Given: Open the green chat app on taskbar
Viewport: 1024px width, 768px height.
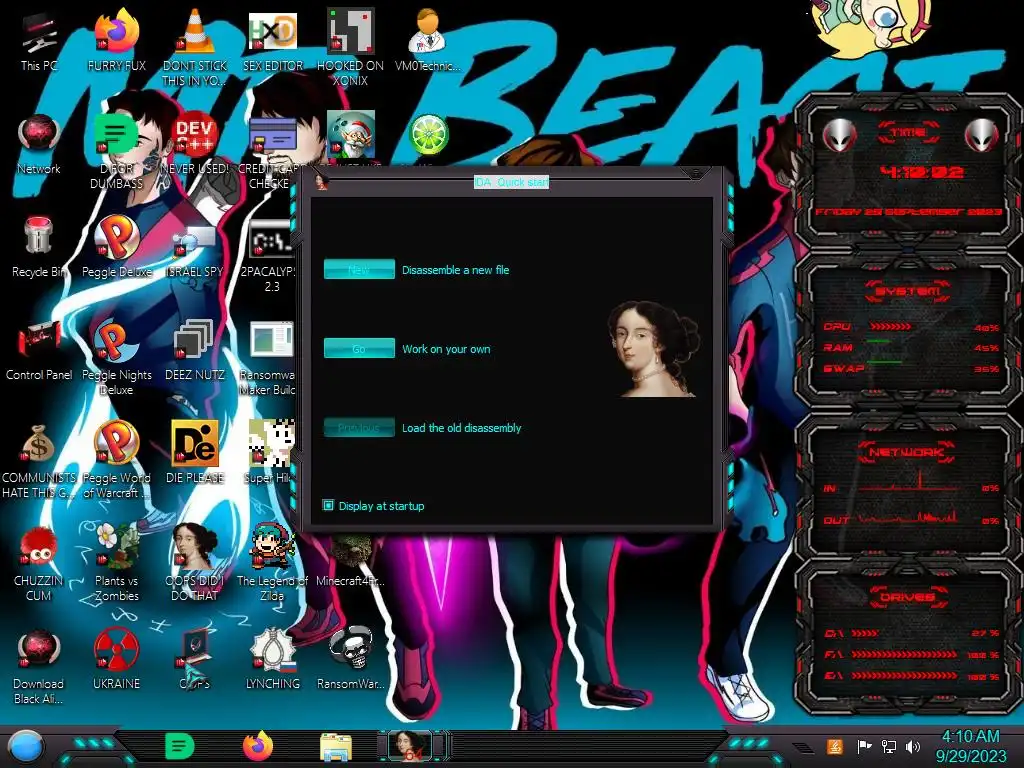Looking at the screenshot, I should 180,746.
